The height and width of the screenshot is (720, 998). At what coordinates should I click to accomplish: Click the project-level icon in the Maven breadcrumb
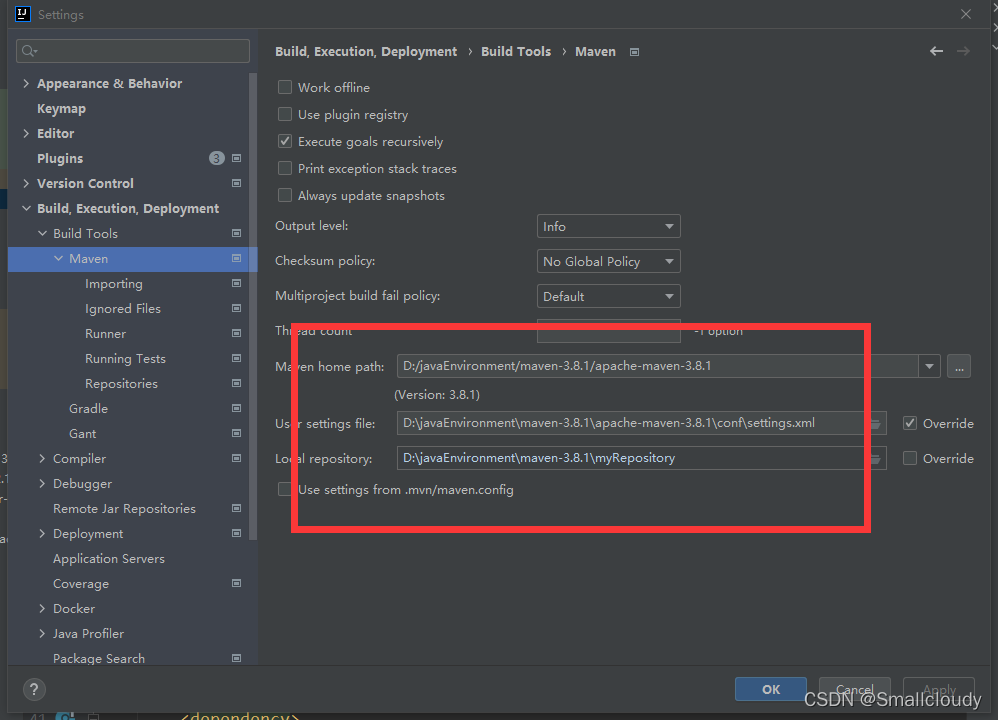[x=634, y=52]
